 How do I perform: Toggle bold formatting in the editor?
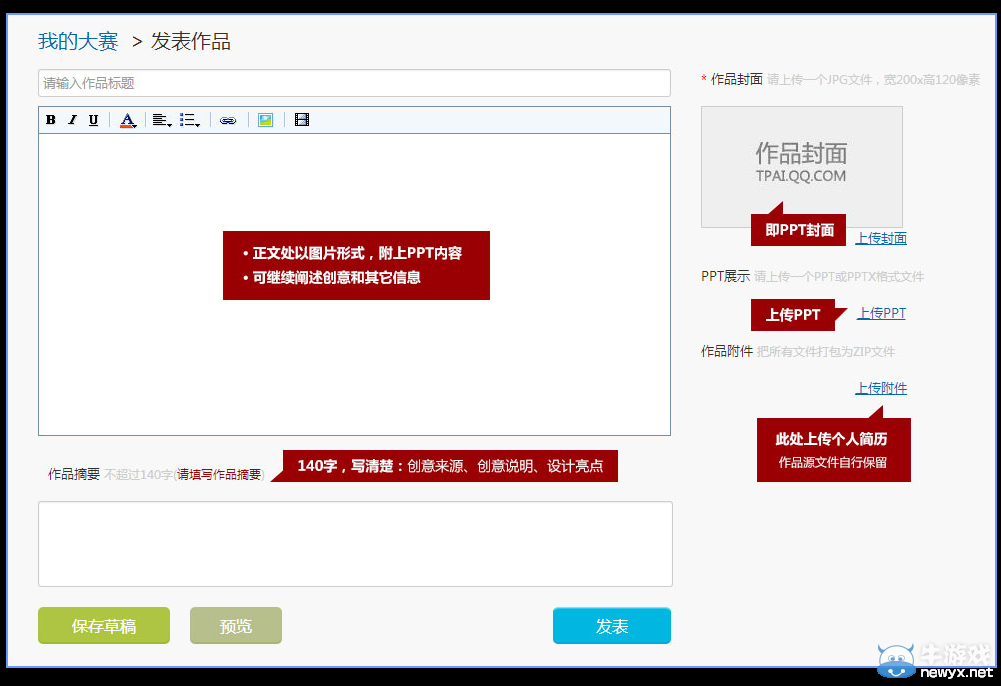click(50, 120)
